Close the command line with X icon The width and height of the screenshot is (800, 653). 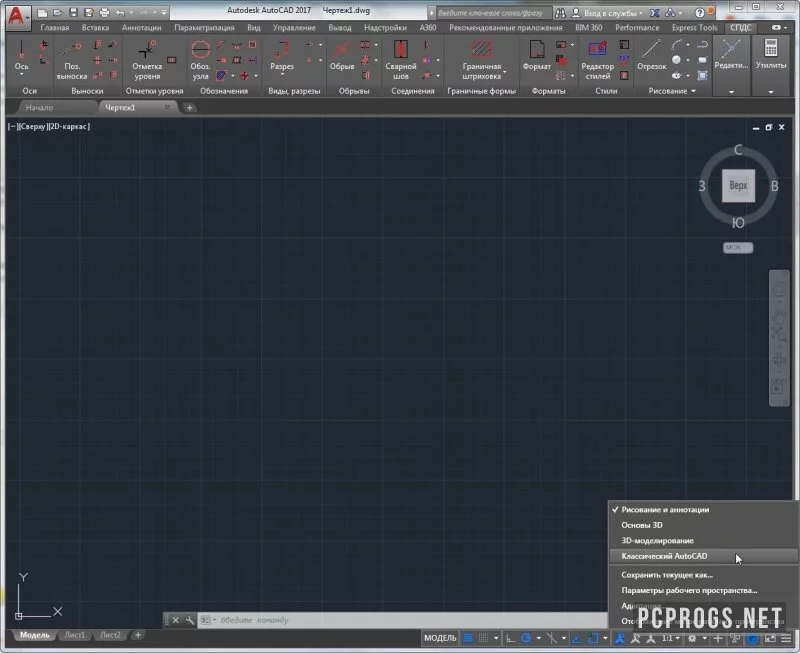pyautogui.click(x=176, y=620)
